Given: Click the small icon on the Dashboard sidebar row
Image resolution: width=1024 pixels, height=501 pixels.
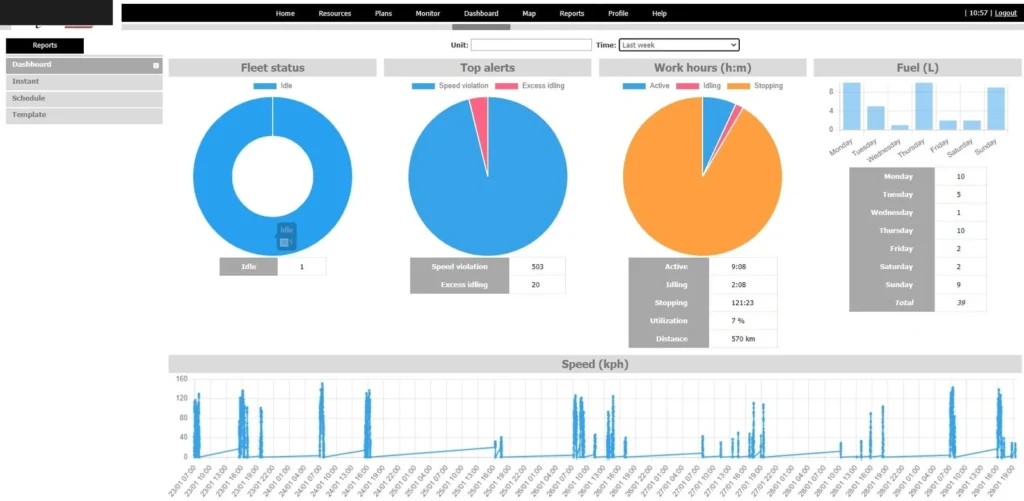Looking at the screenshot, I should (x=156, y=65).
